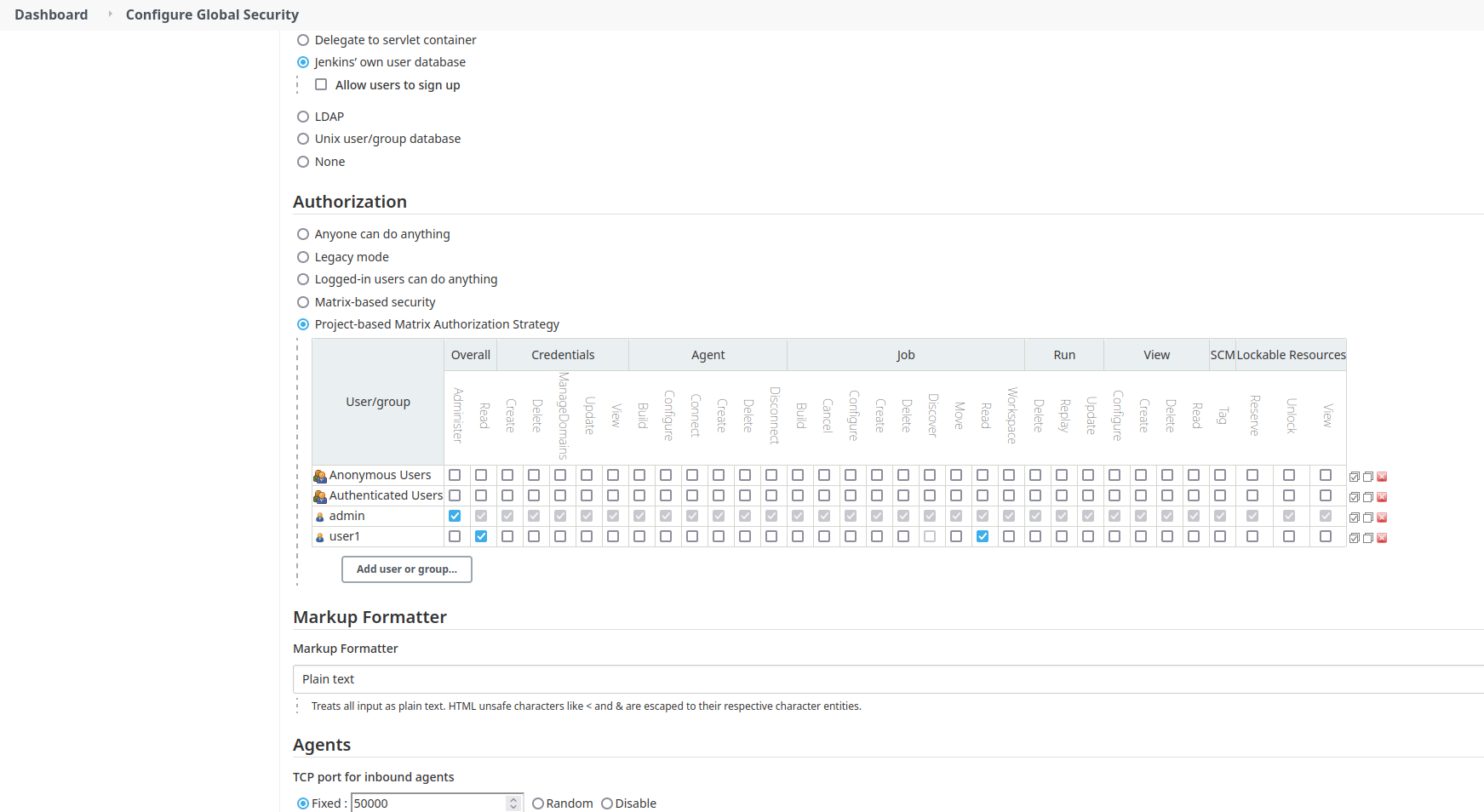Open the Markup Formatter Plain text dropdown
Image resolution: width=1484 pixels, height=812 pixels.
(888, 679)
